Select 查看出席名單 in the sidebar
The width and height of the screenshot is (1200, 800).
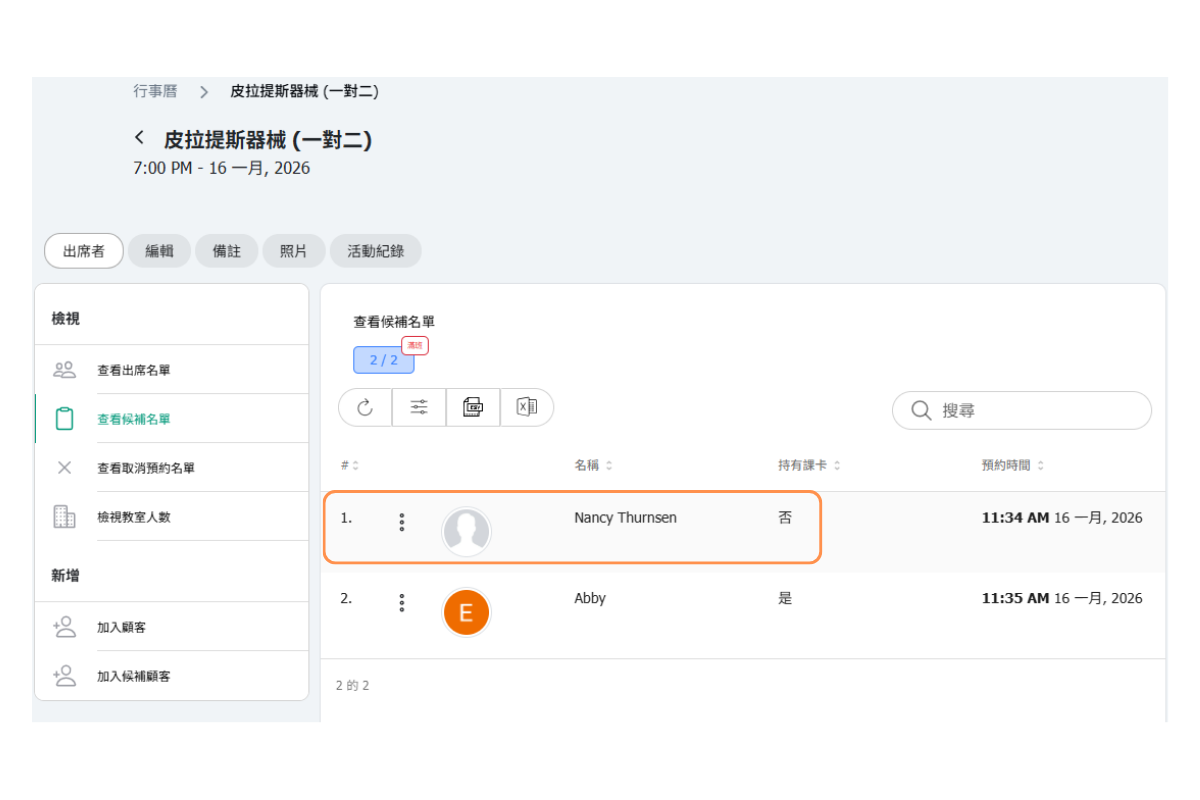pos(134,370)
